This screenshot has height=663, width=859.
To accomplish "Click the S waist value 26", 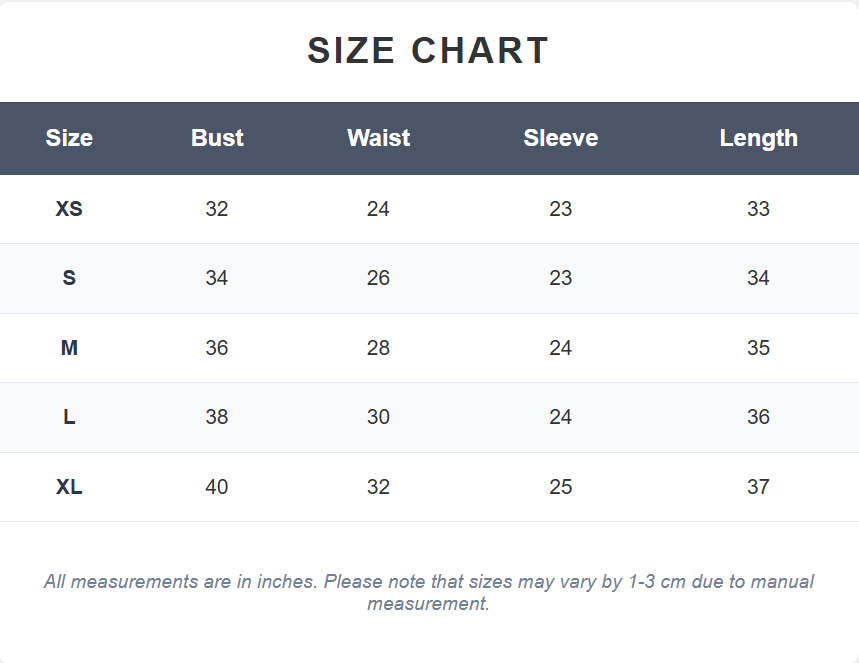I will click(x=379, y=278).
